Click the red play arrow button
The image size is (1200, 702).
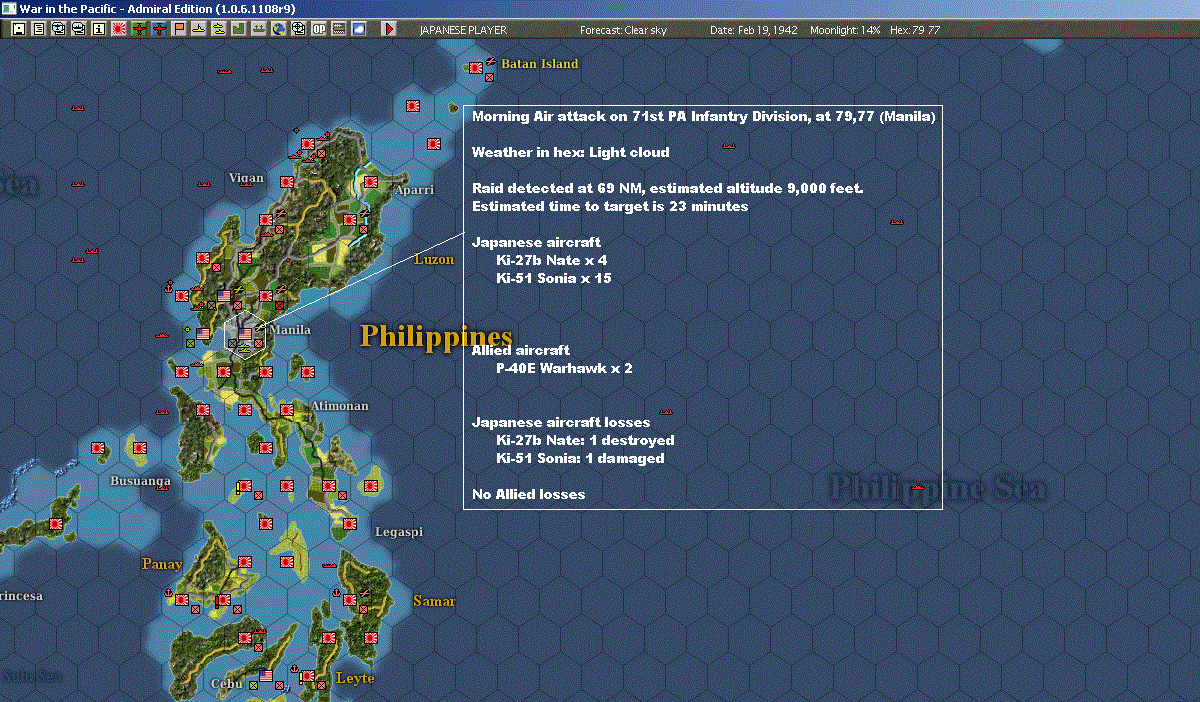389,29
